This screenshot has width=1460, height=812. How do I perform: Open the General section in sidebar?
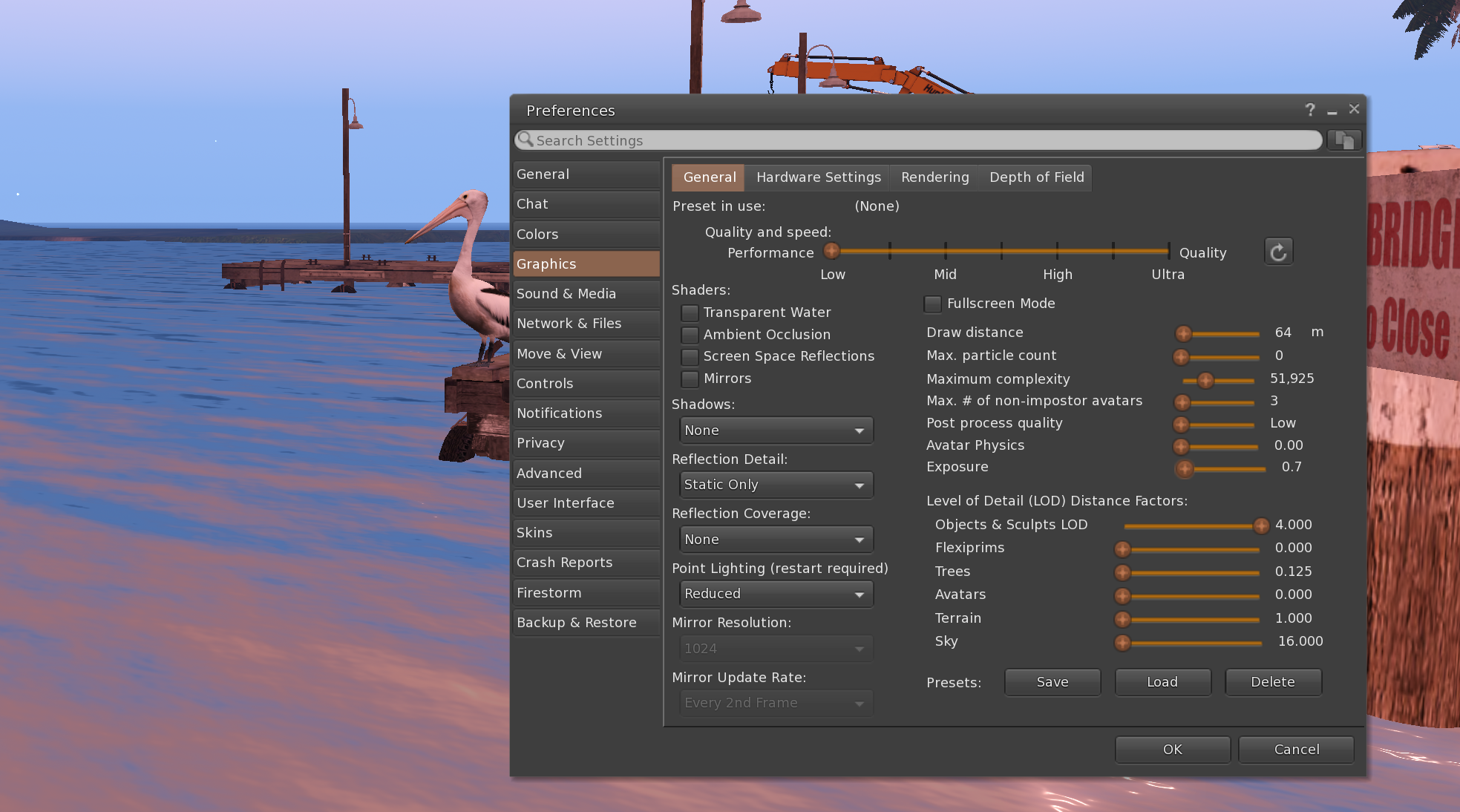586,174
